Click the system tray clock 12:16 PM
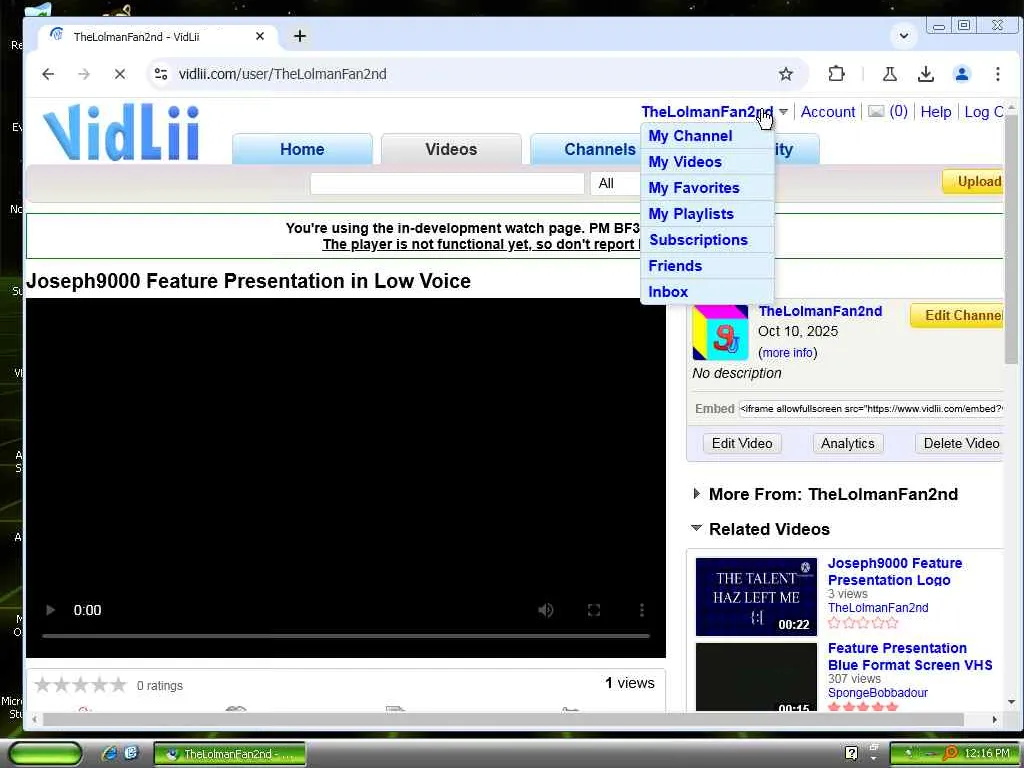 [986, 754]
